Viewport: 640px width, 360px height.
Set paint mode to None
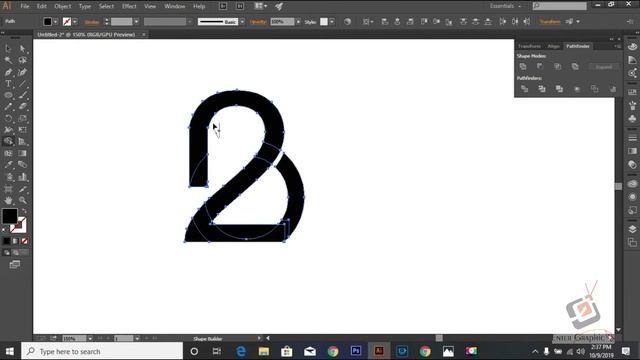[24, 241]
